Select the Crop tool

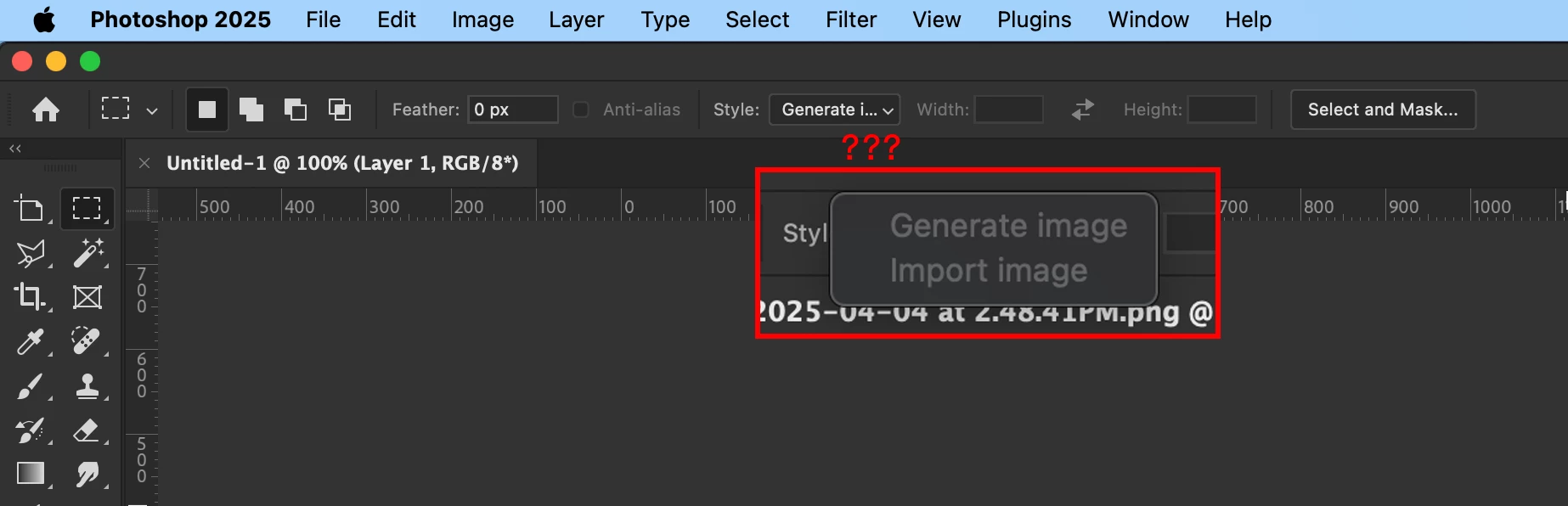coord(31,297)
